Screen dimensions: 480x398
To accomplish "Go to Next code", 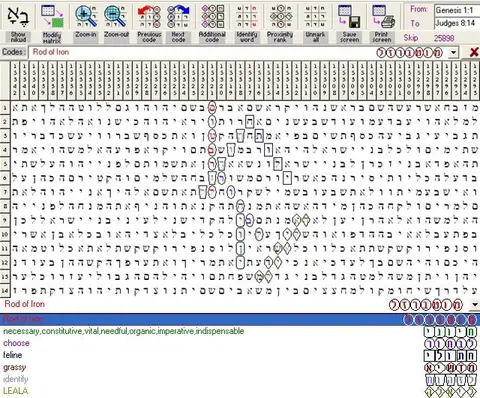I will (x=178, y=16).
